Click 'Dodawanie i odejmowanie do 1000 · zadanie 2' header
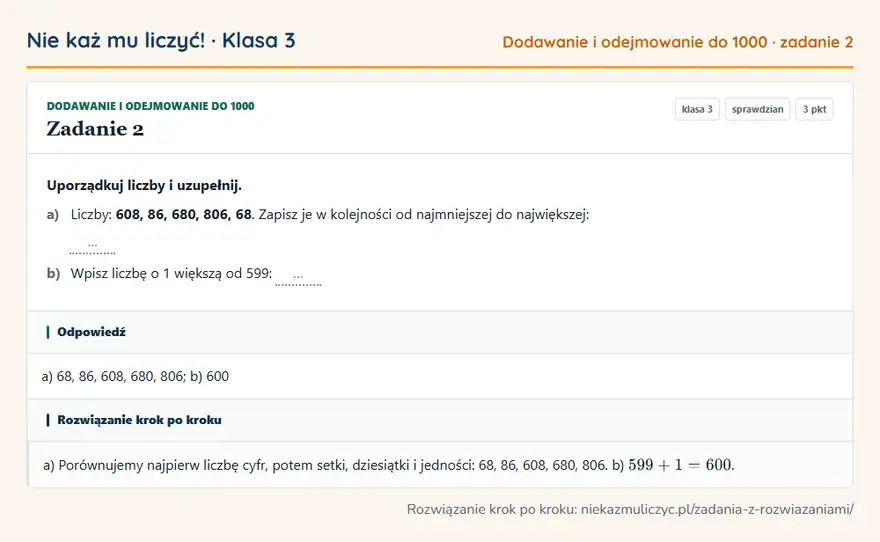The image size is (880, 542). point(677,42)
